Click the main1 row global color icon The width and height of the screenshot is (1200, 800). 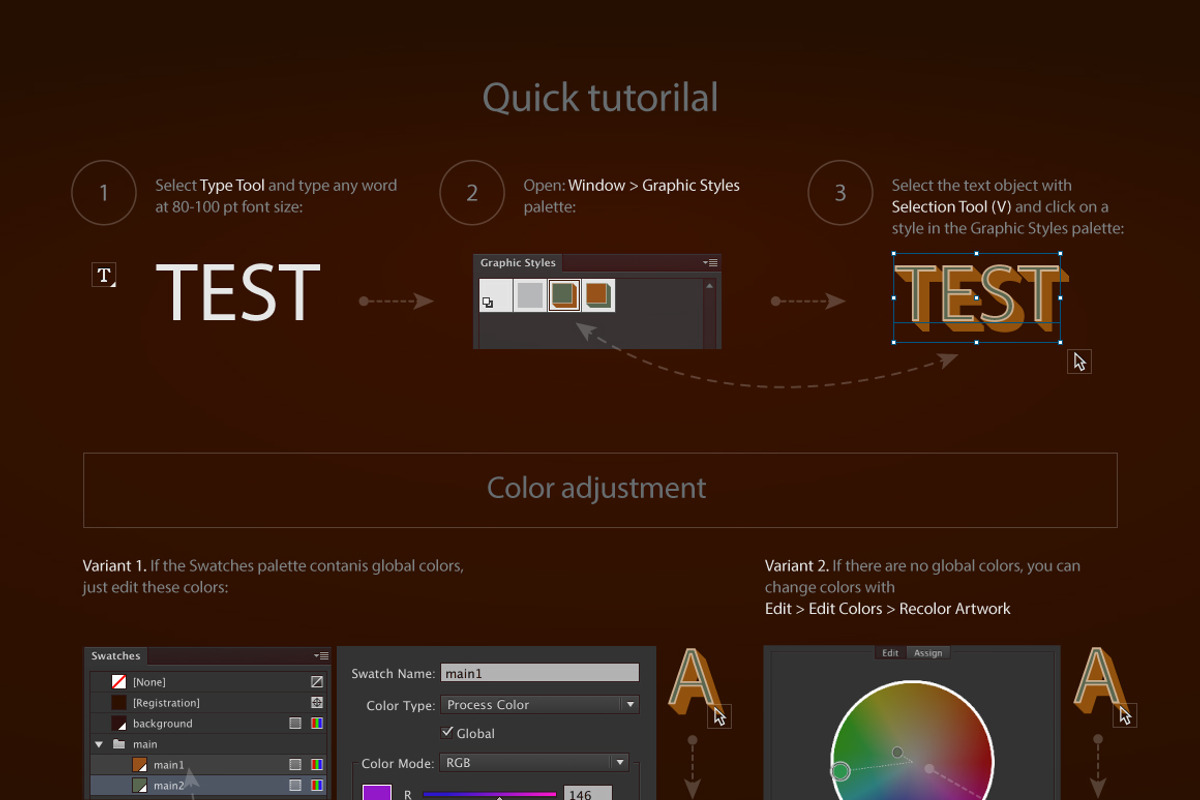295,765
